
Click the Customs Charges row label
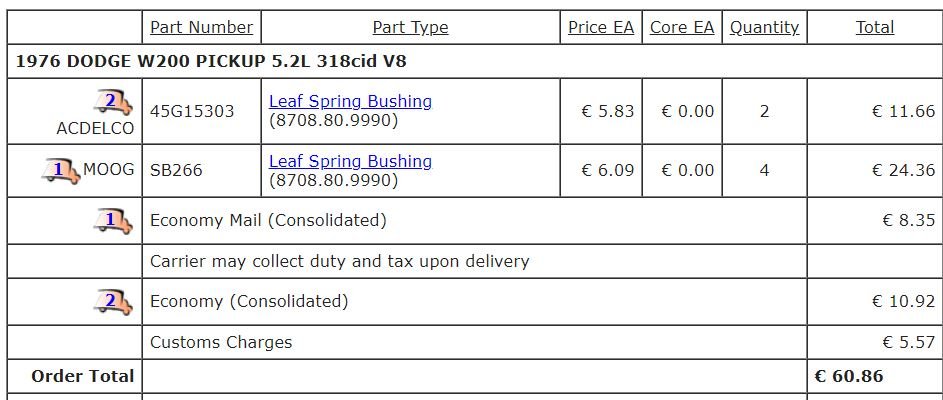point(221,342)
